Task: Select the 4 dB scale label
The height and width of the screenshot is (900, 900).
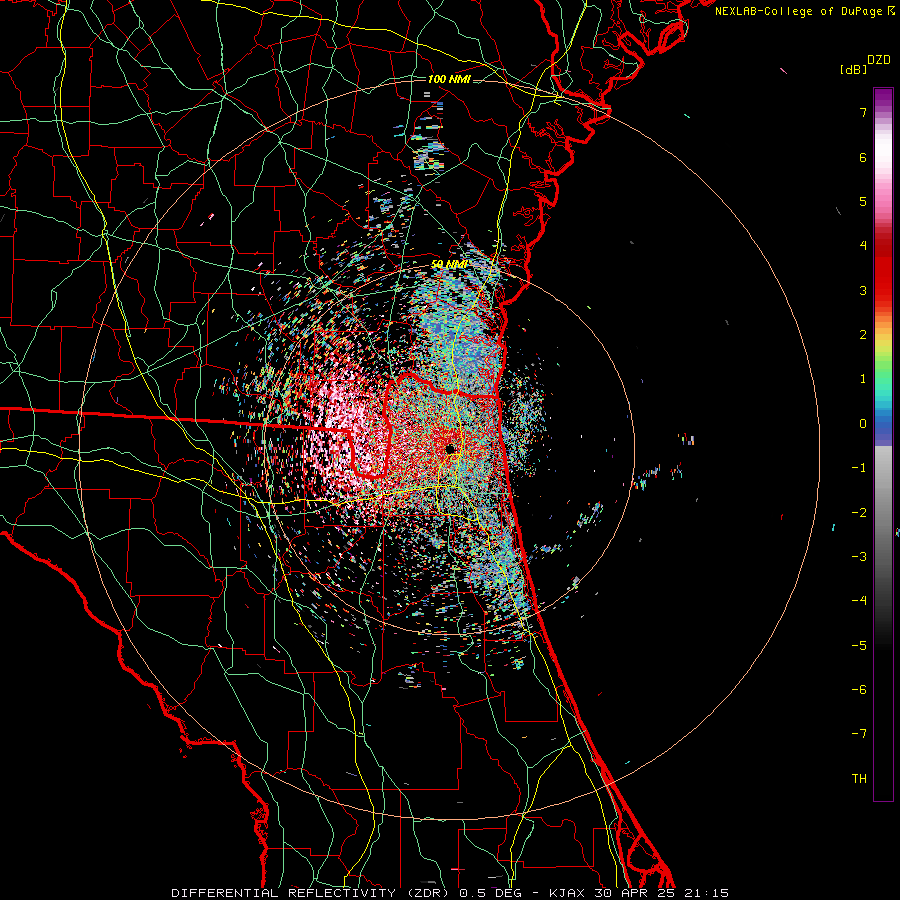Action: tap(863, 245)
